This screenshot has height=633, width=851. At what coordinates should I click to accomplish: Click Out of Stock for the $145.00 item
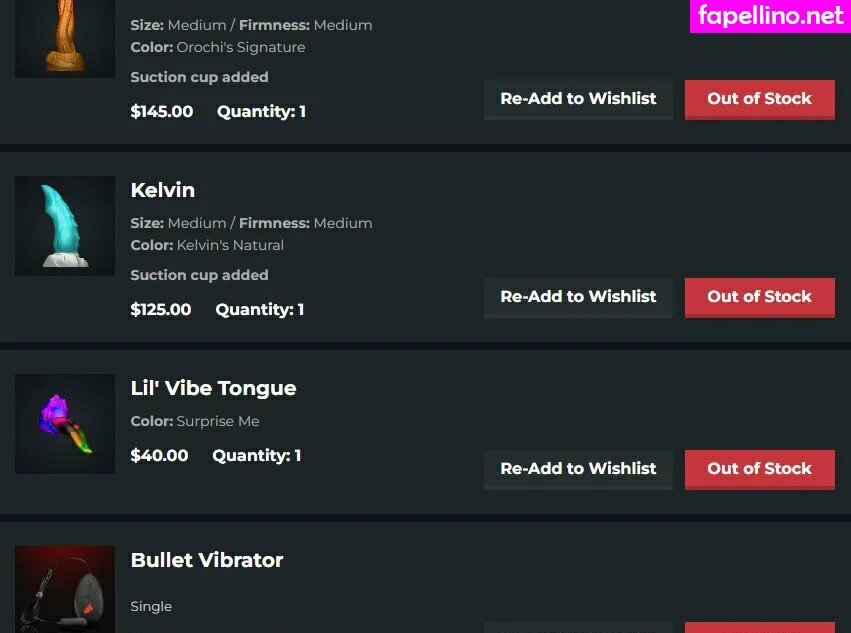click(x=759, y=99)
